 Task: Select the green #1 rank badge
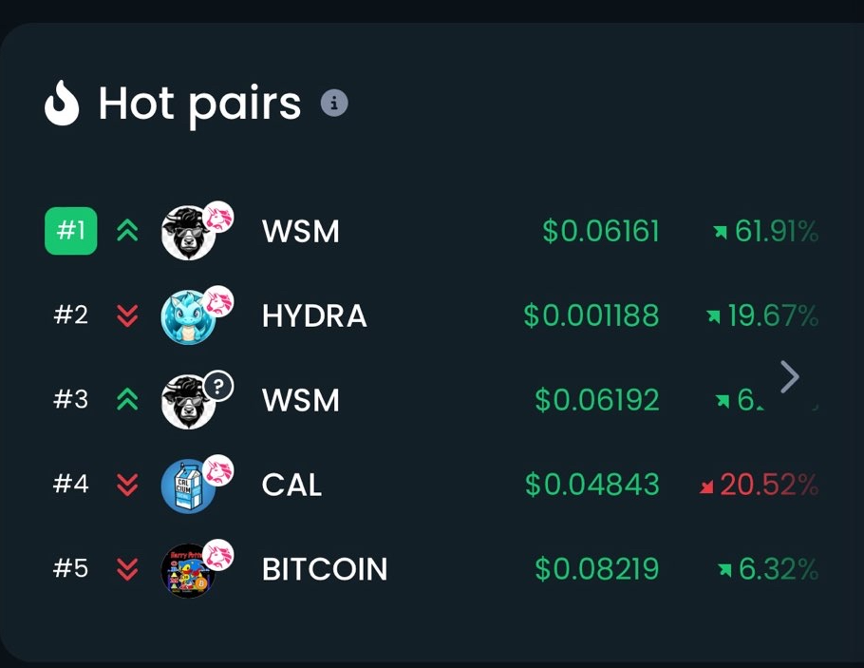point(71,231)
